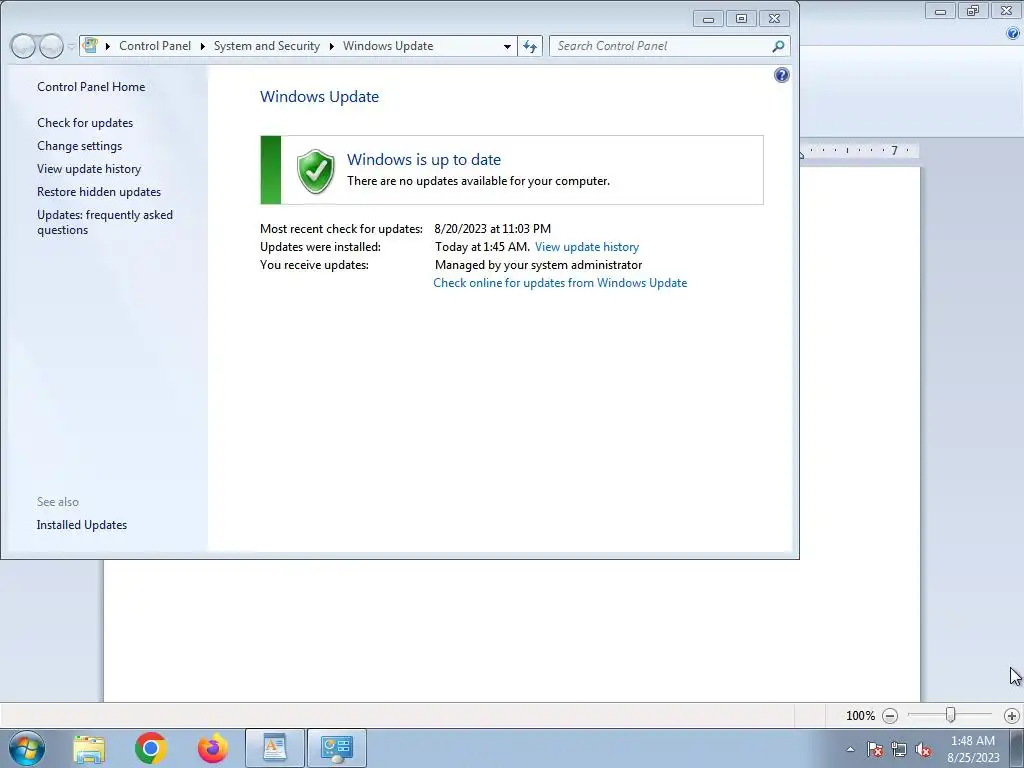Maximize the Windows Update window
Viewport: 1024px width, 768px height.
(x=741, y=19)
